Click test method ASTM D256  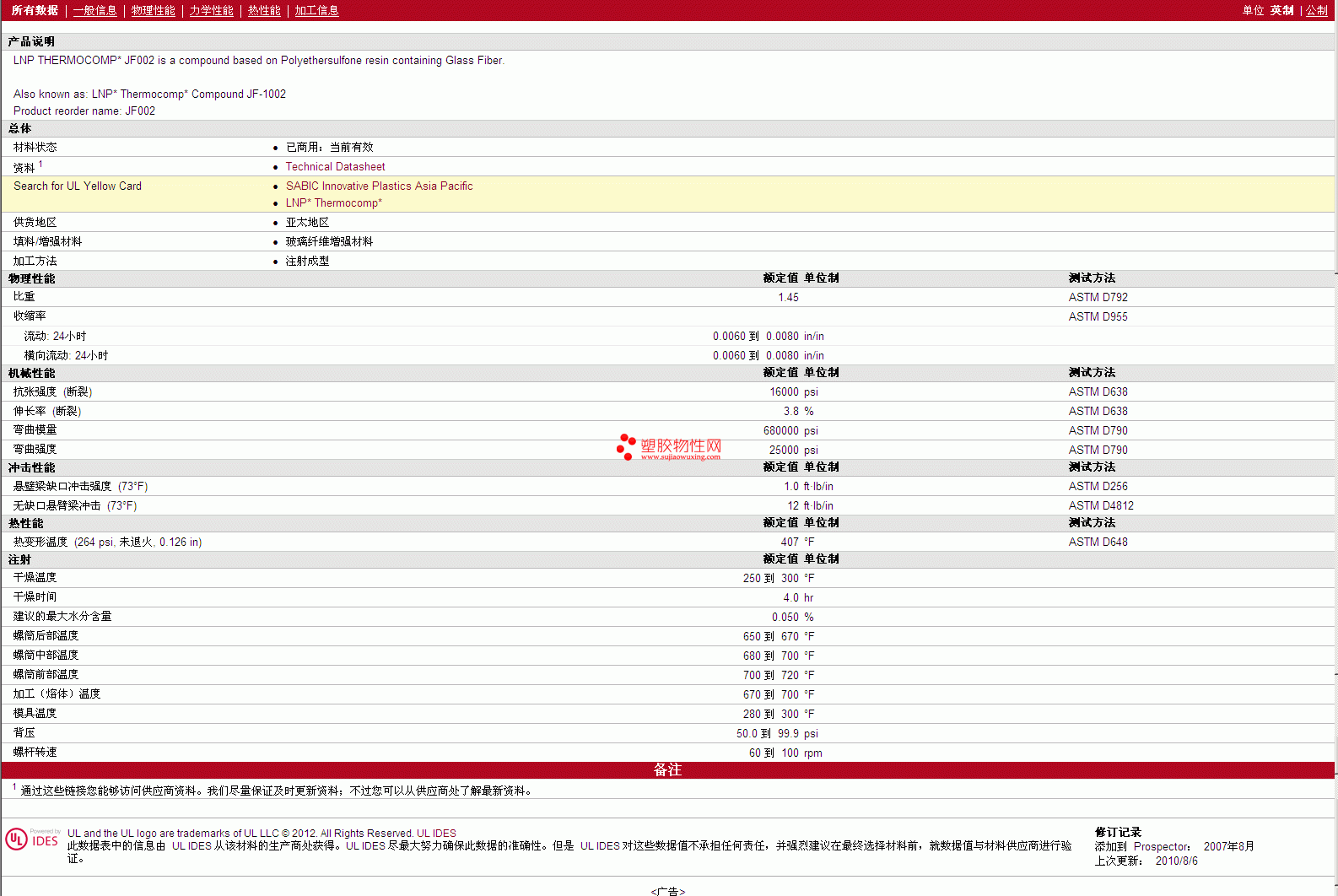click(x=1098, y=486)
